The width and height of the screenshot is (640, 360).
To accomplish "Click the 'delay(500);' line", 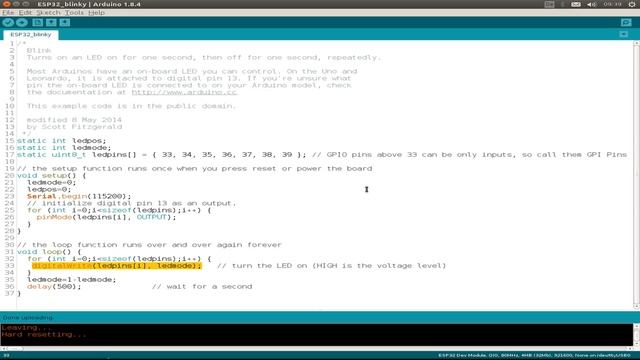I will [x=54, y=287].
